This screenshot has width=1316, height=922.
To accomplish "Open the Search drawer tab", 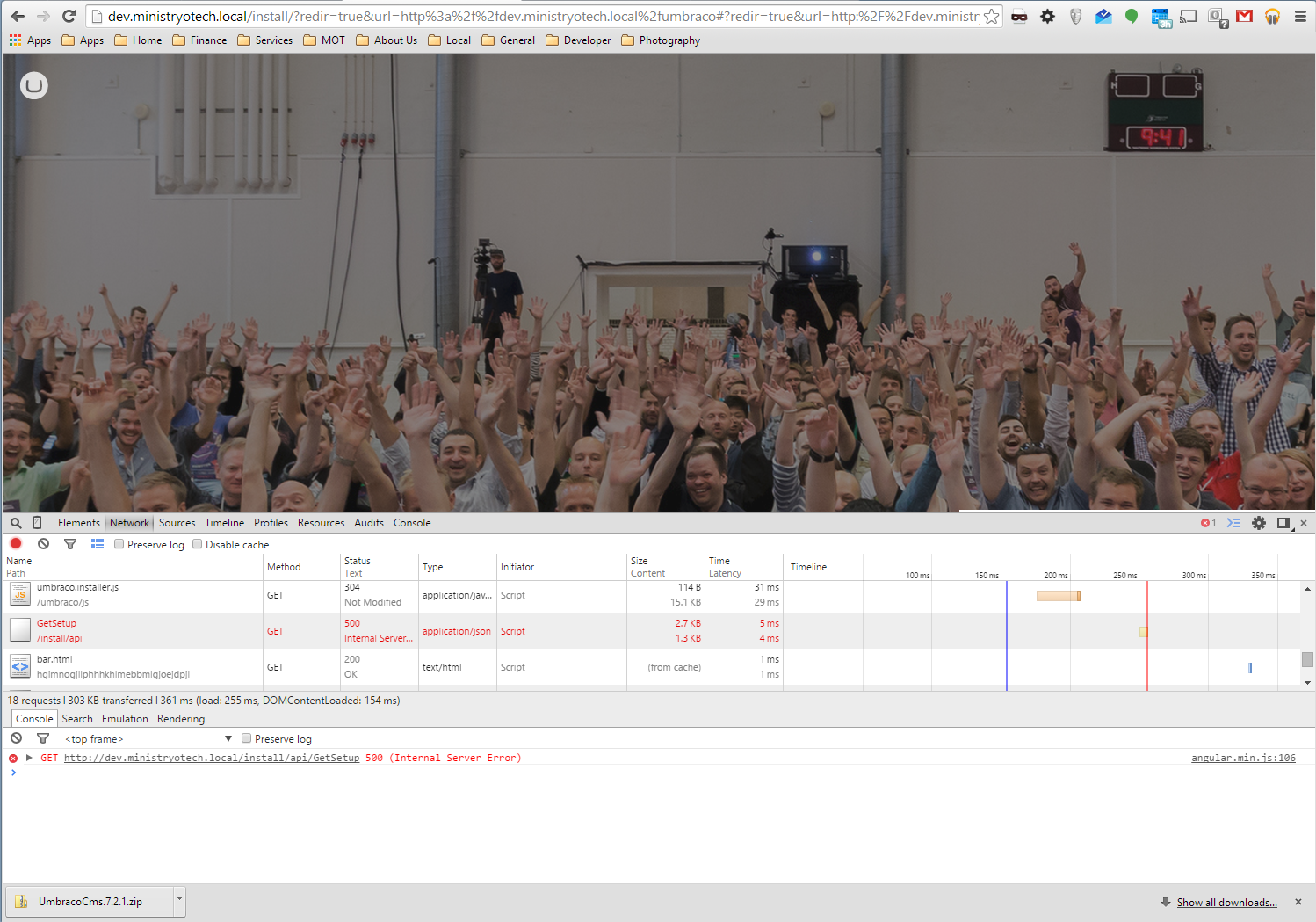I will click(x=77, y=719).
